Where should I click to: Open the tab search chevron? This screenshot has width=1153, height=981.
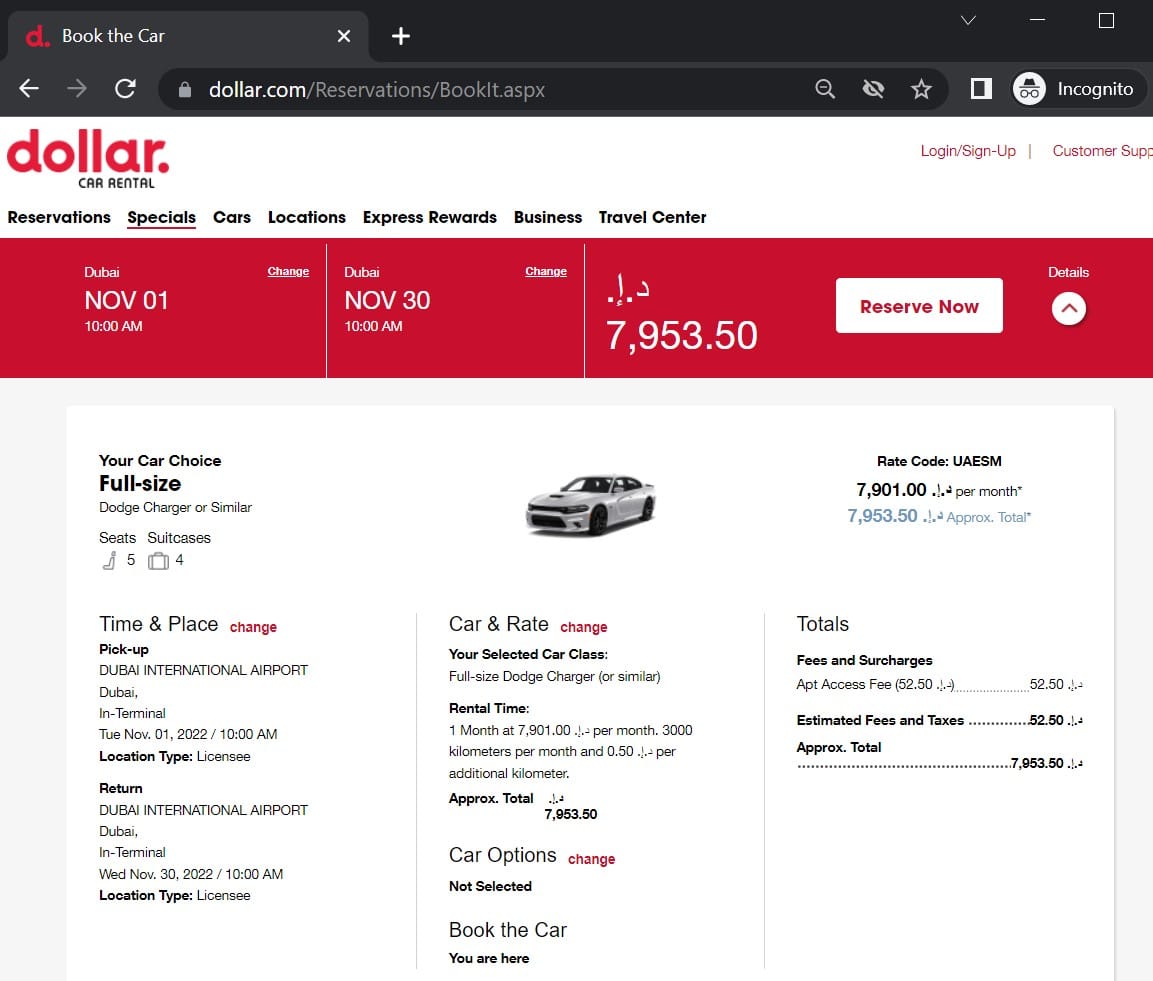pyautogui.click(x=968, y=20)
